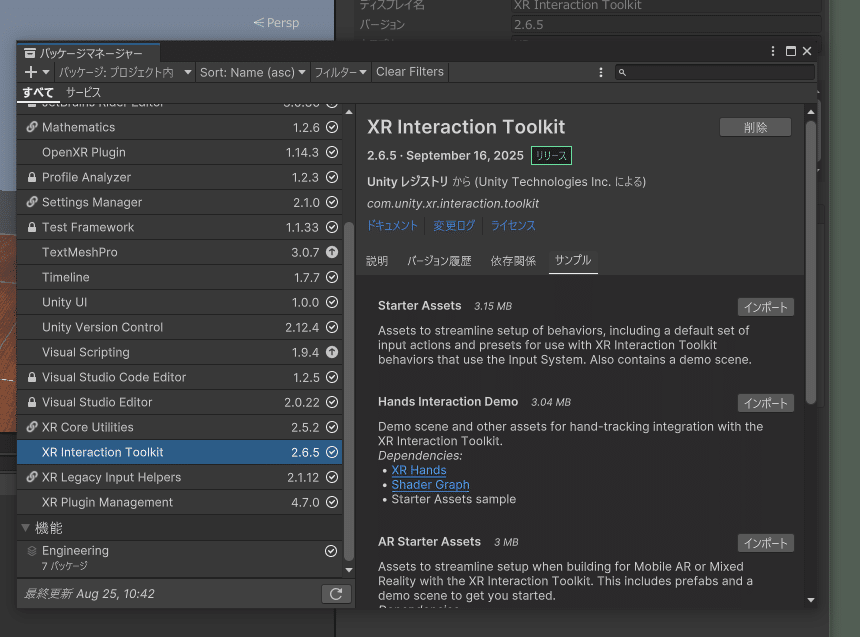Screen dimensions: 860x637
Task: Click the lock icon beside Profile Analyzer
Action: [x=32, y=177]
